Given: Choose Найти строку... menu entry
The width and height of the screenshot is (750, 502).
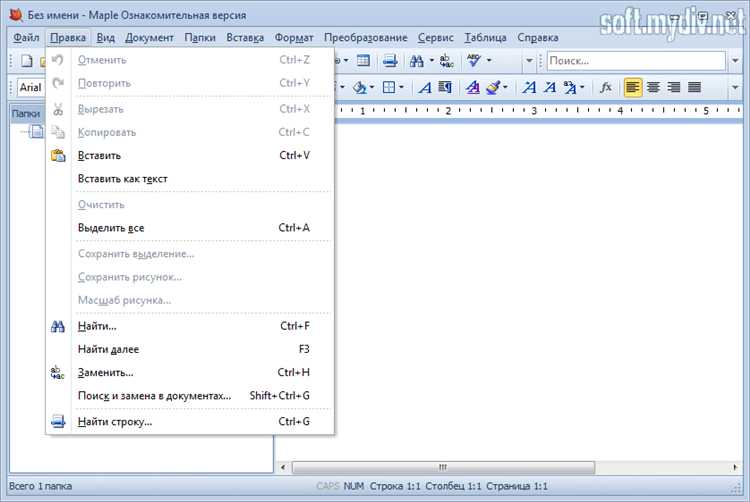Looking at the screenshot, I should point(115,422).
